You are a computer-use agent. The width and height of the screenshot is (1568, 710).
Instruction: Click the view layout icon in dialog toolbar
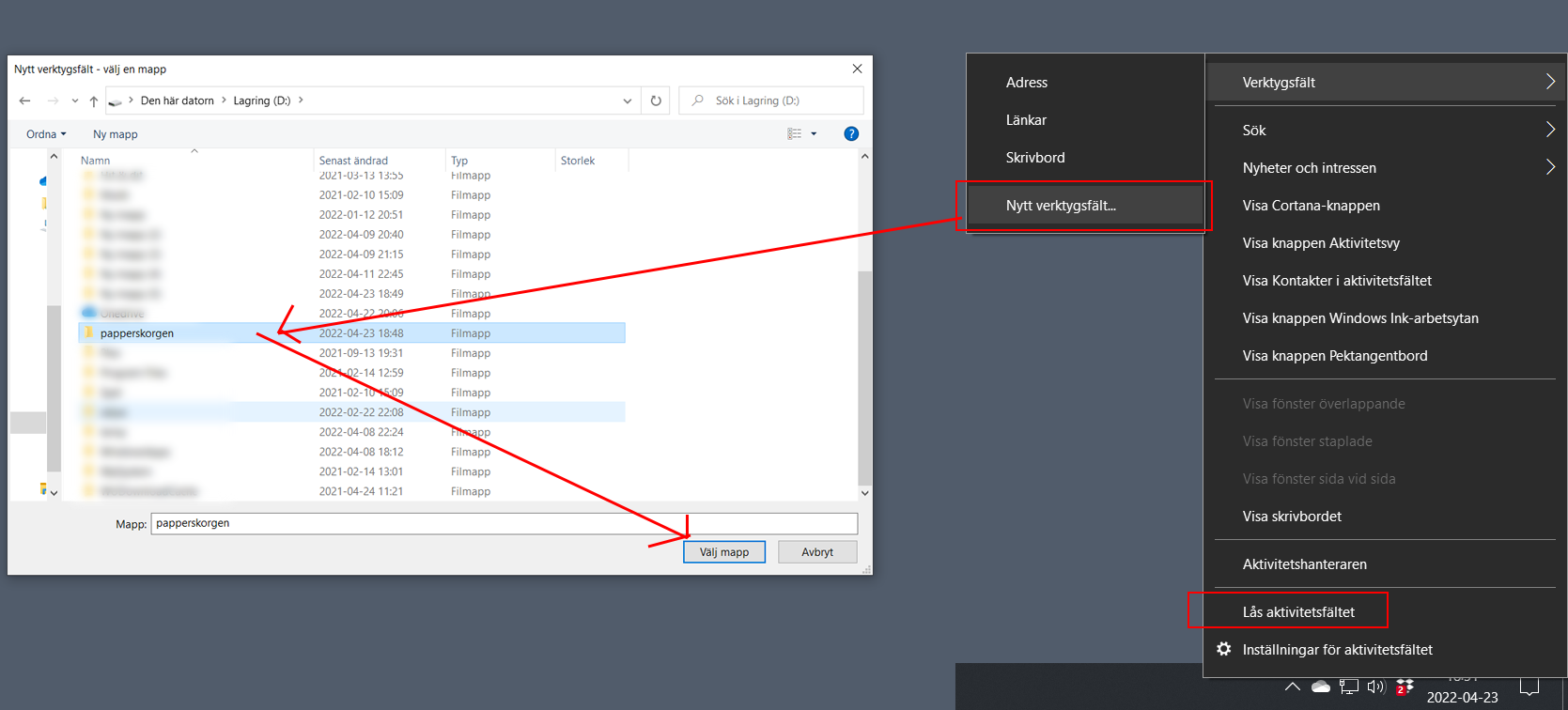coord(795,134)
